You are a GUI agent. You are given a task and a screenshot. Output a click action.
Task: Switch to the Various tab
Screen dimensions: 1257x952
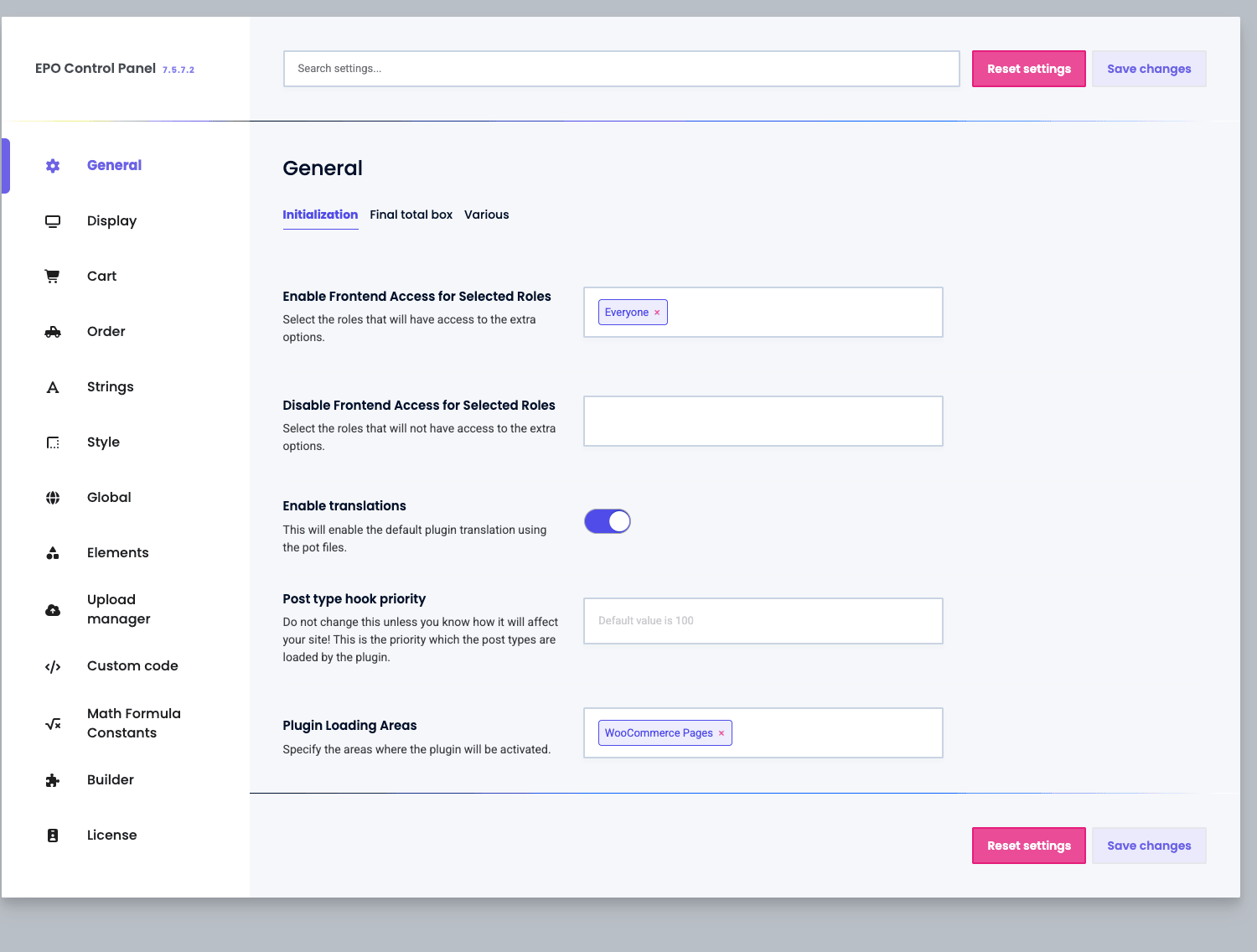coord(487,215)
